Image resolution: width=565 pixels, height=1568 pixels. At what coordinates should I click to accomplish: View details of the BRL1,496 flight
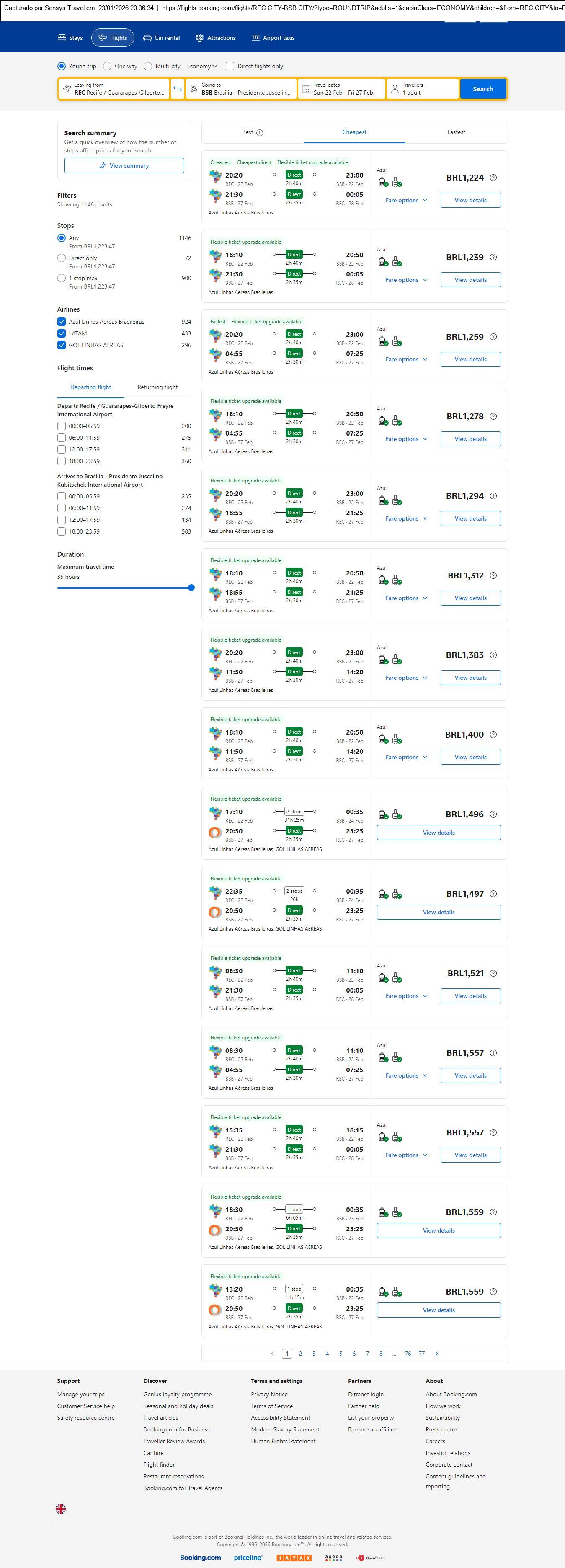(439, 833)
